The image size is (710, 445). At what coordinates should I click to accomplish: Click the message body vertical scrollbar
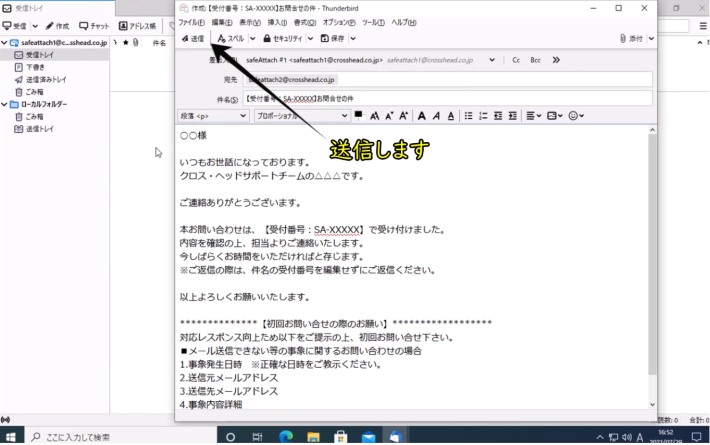[x=652, y=254]
